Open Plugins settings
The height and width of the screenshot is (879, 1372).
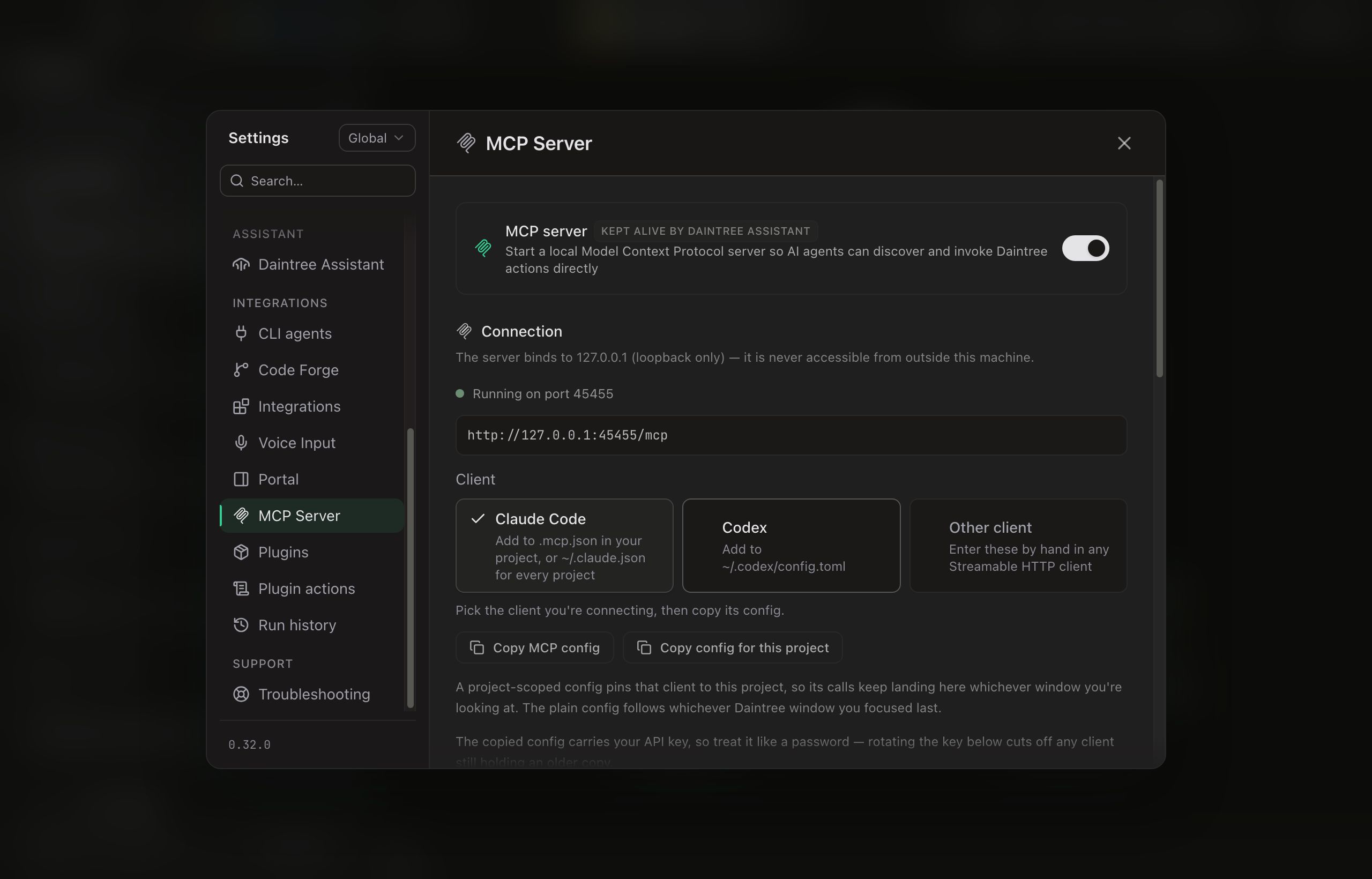pos(311,552)
